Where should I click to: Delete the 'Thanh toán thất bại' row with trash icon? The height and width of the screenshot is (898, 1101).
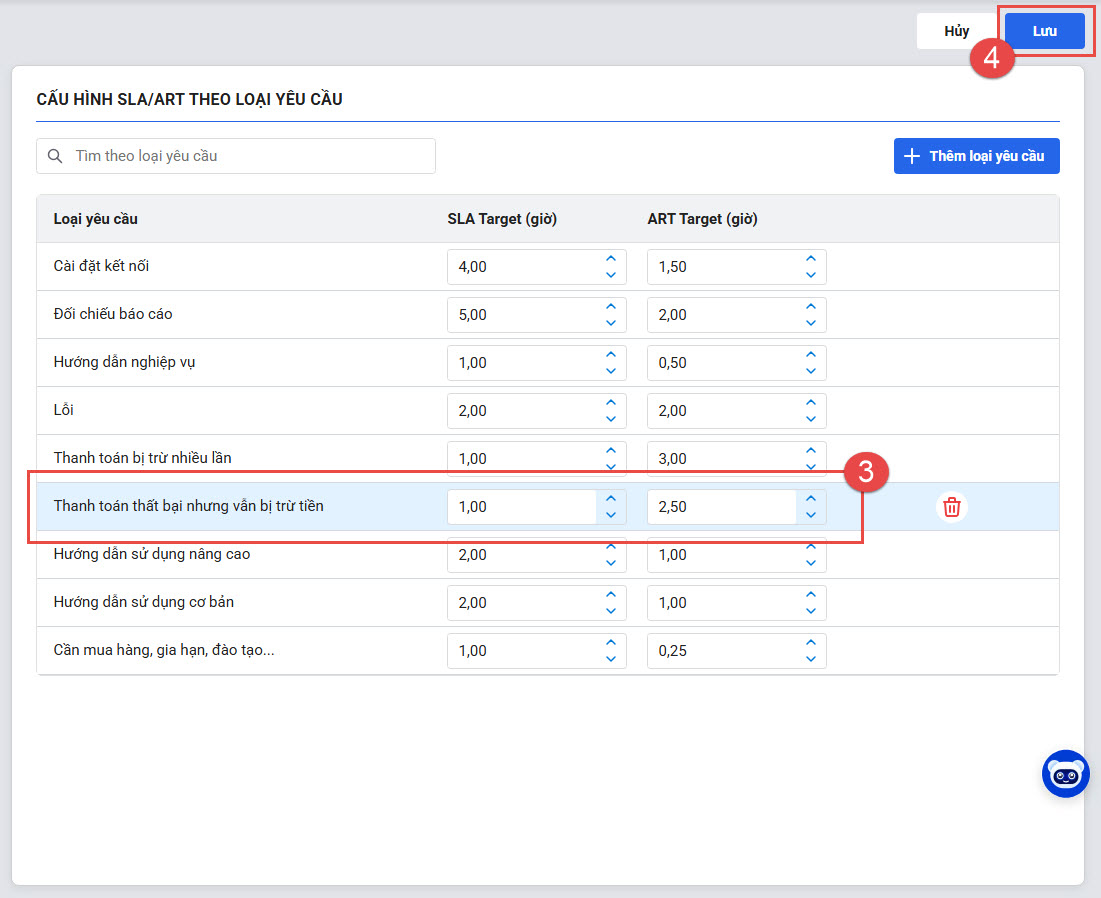coord(952,507)
